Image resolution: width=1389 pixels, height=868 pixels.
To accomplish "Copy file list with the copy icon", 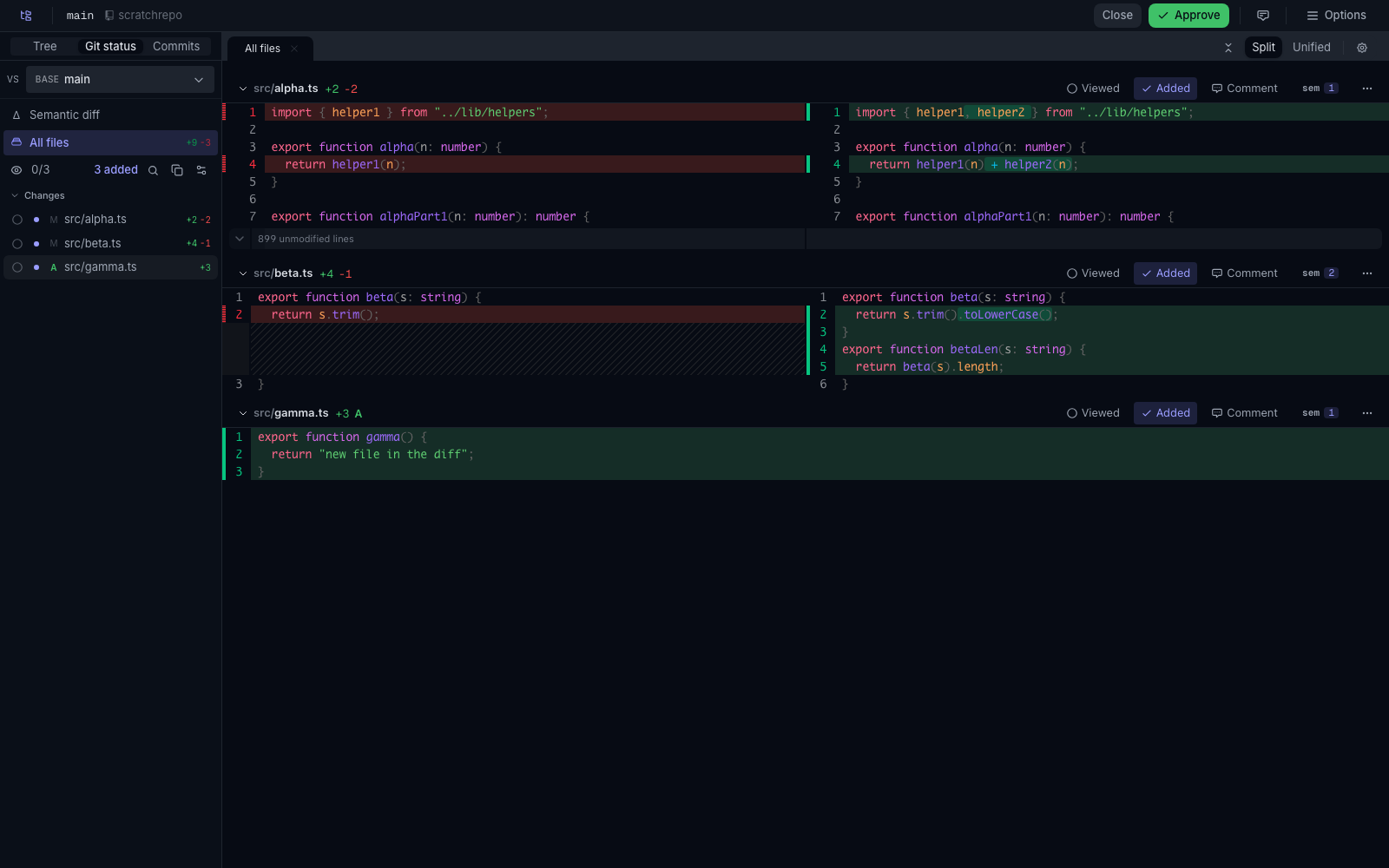I will tap(177, 170).
